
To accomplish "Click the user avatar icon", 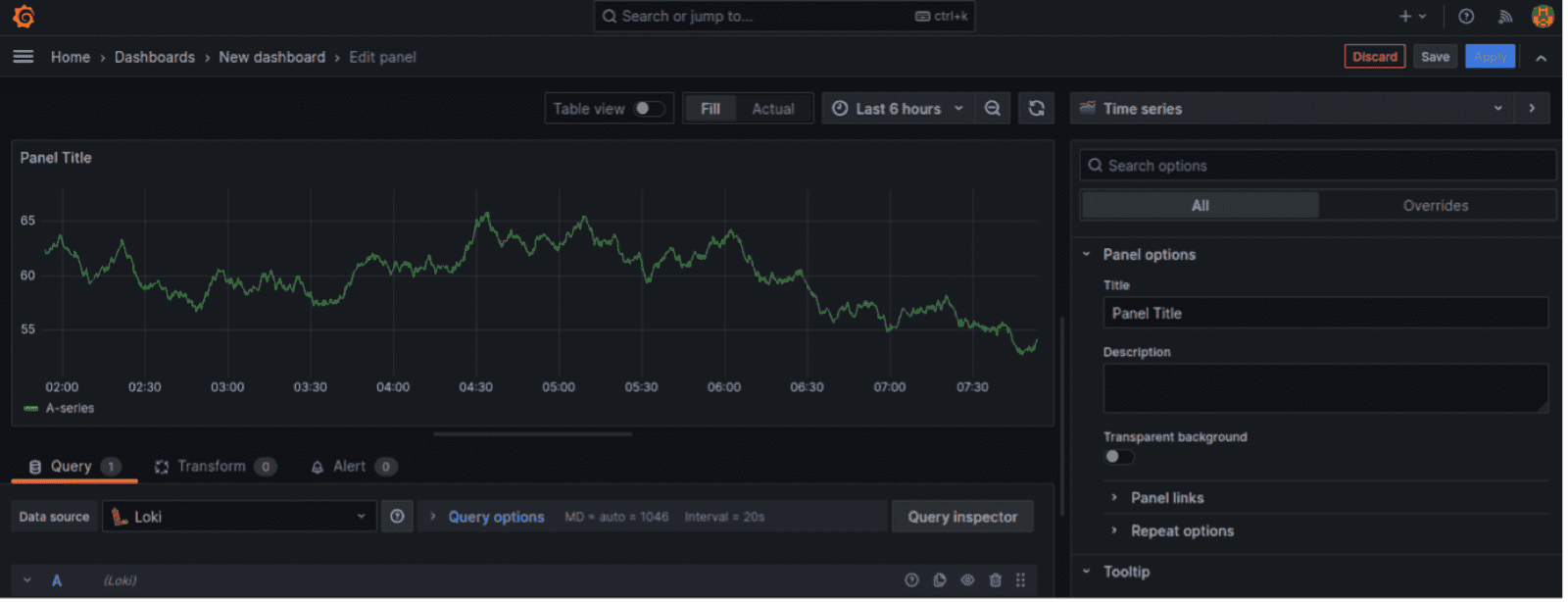I will pos(1543,16).
